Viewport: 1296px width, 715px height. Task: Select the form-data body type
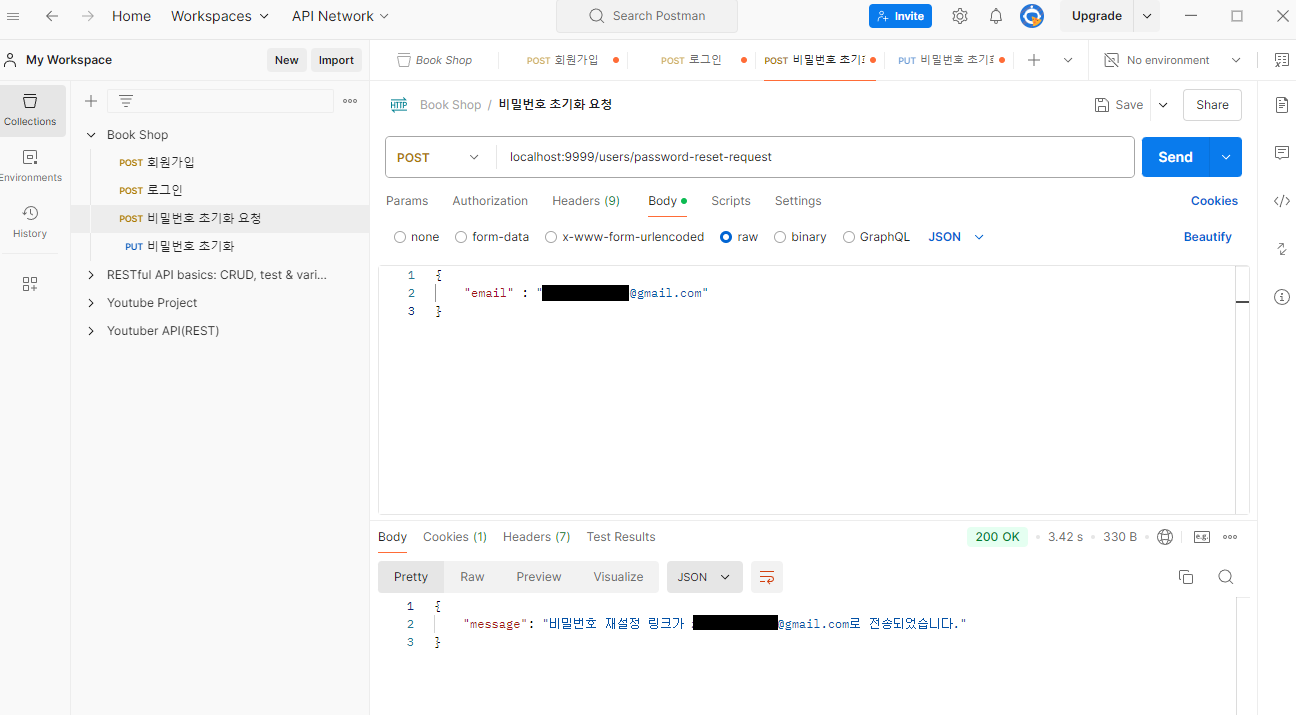(461, 237)
